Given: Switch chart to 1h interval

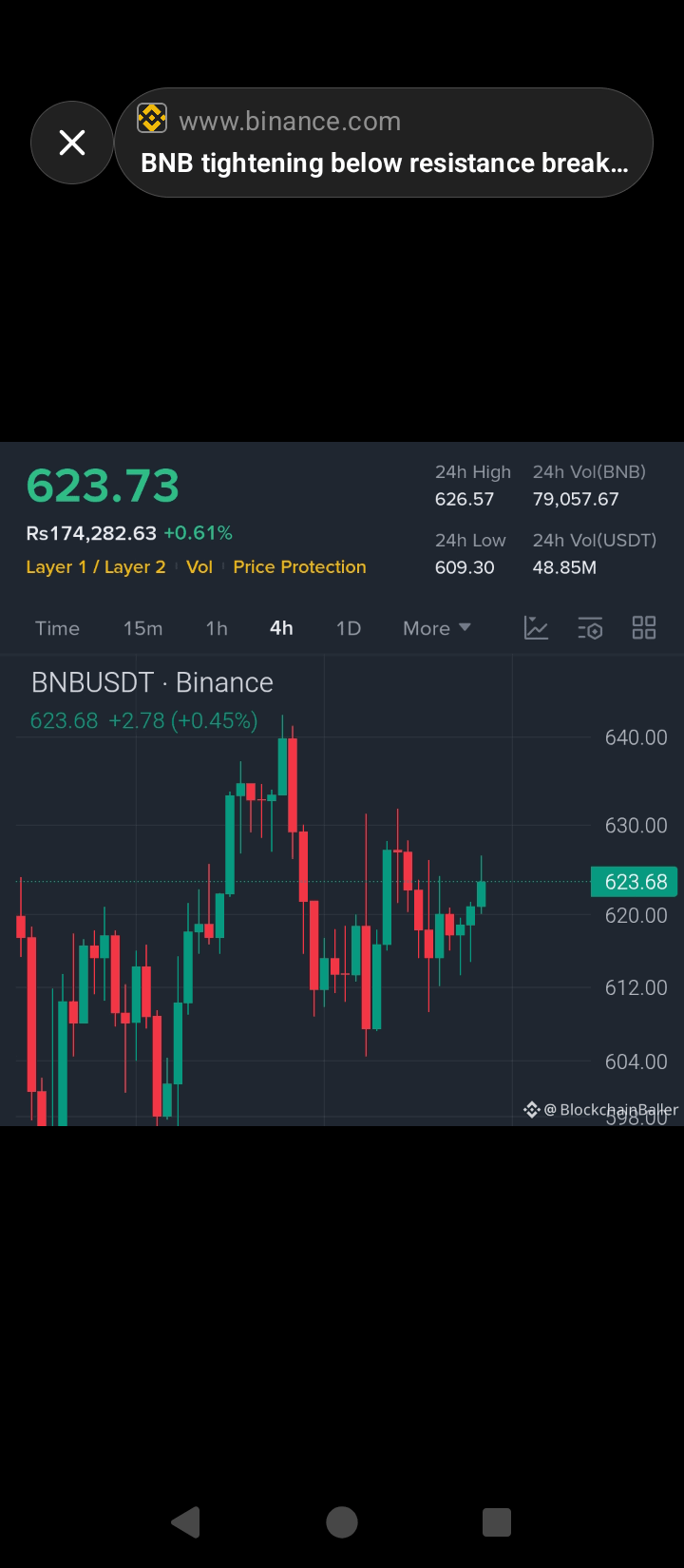Looking at the screenshot, I should 217,628.
